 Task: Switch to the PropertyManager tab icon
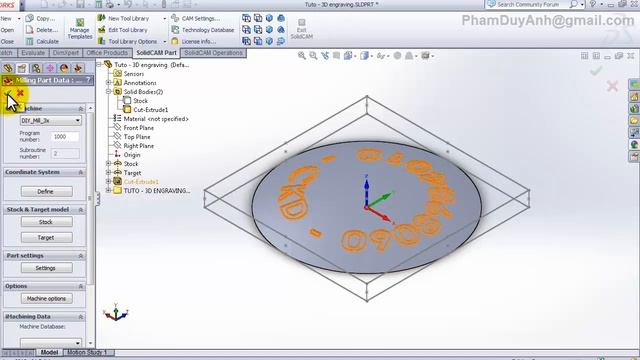[22, 68]
